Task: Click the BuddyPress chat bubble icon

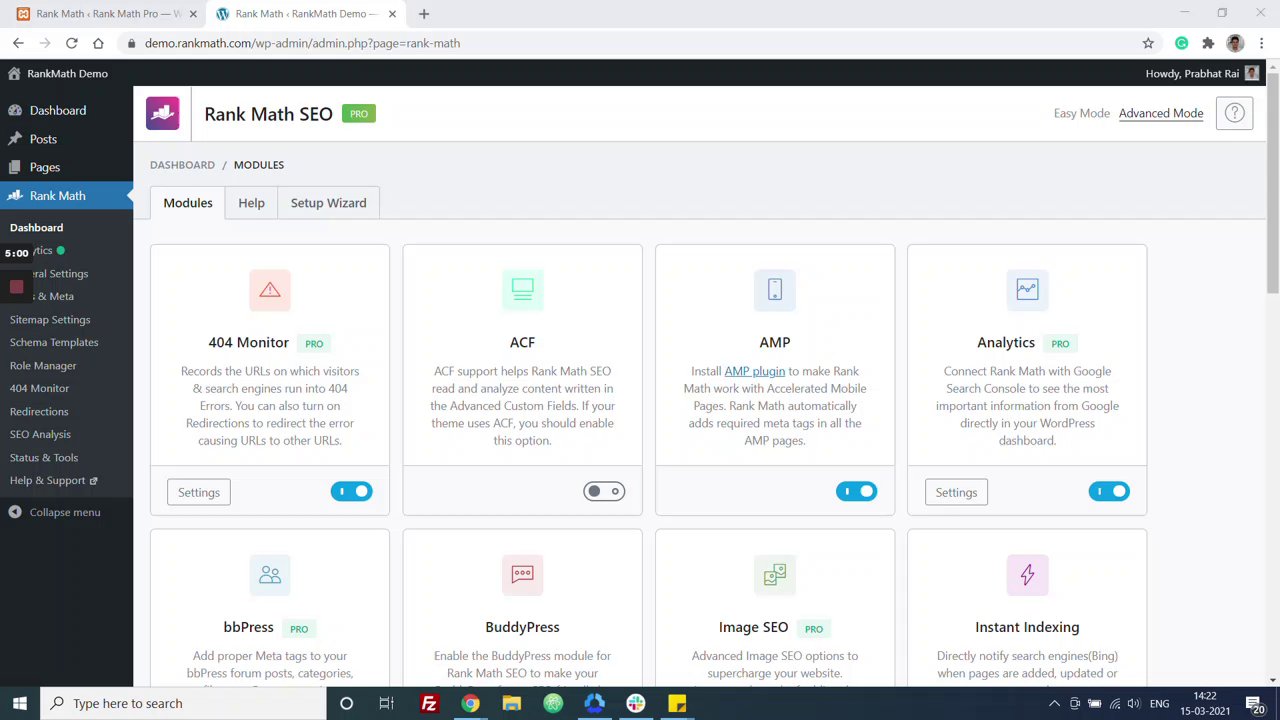Action: (x=522, y=574)
